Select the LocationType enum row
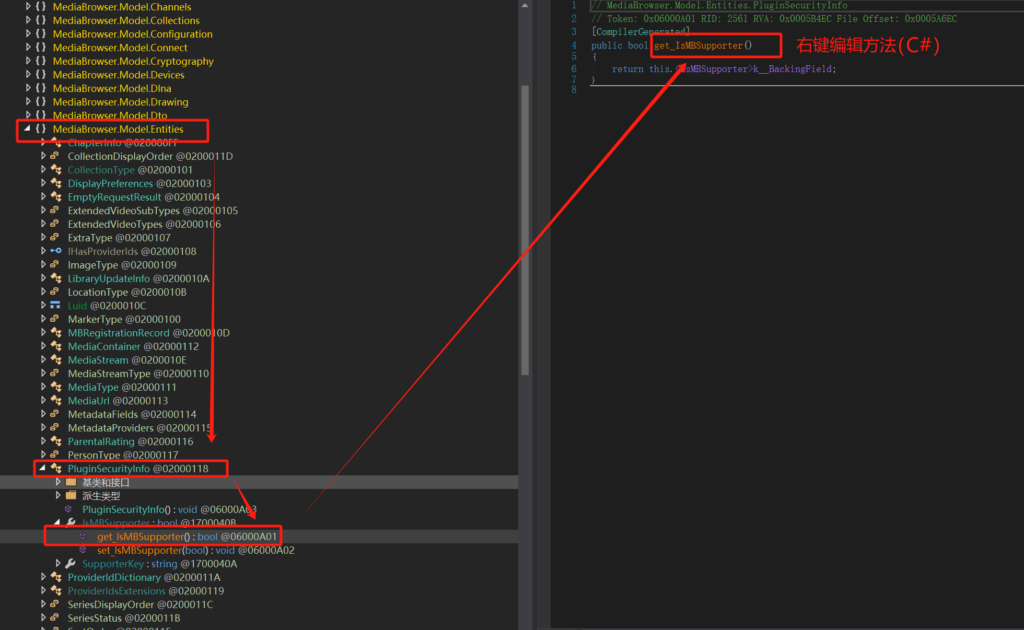 [x=127, y=292]
